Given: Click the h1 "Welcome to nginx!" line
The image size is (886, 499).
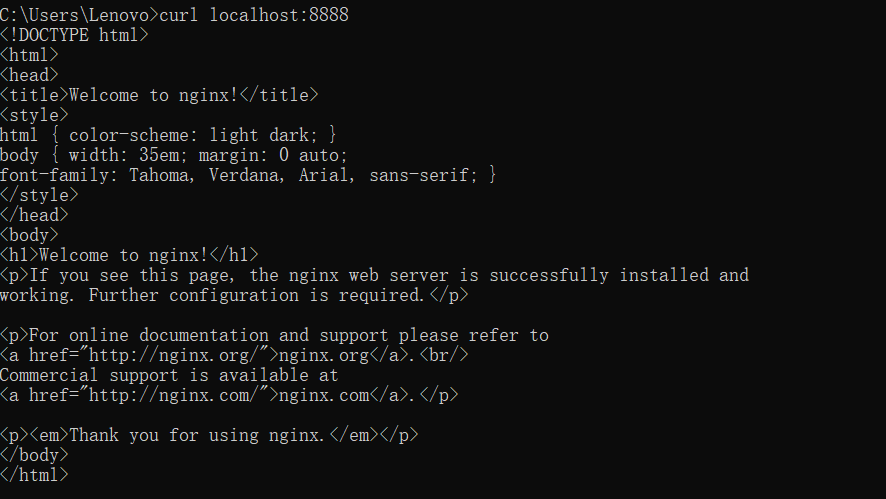Looking at the screenshot, I should tap(129, 255).
